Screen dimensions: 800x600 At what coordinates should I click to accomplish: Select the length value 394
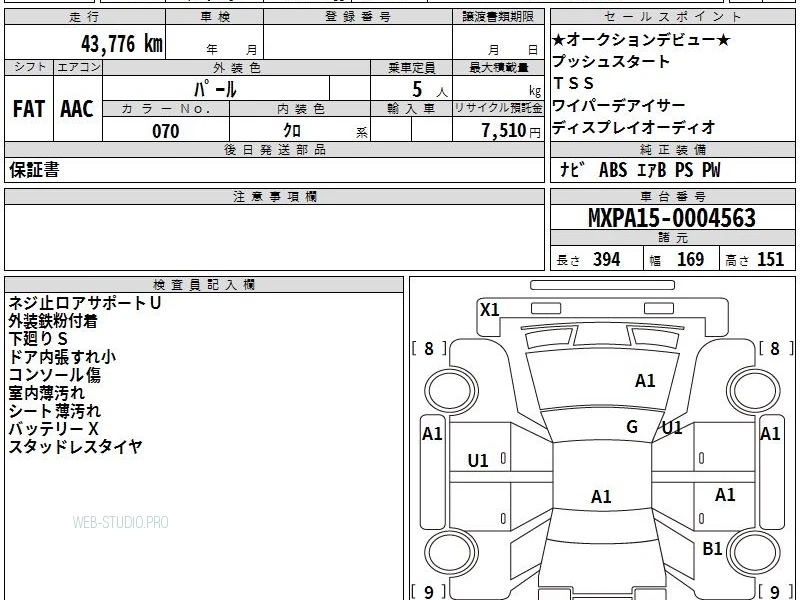[607, 259]
